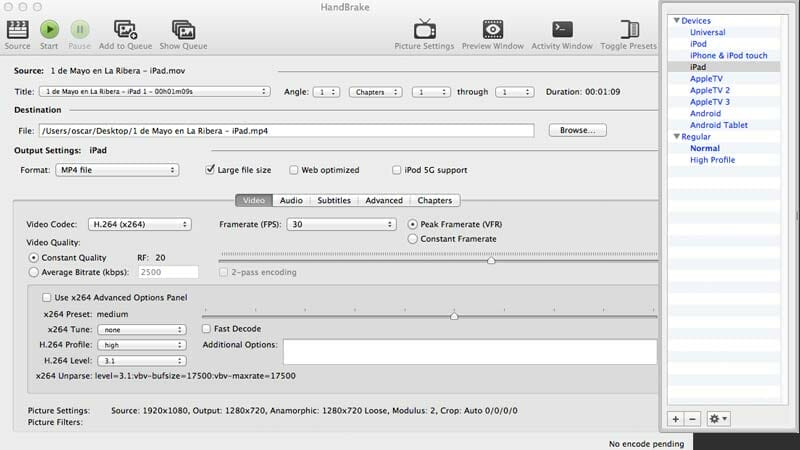The width and height of the screenshot is (800, 450).
Task: Expand the Format MP4 file dropdown
Action: coord(117,170)
